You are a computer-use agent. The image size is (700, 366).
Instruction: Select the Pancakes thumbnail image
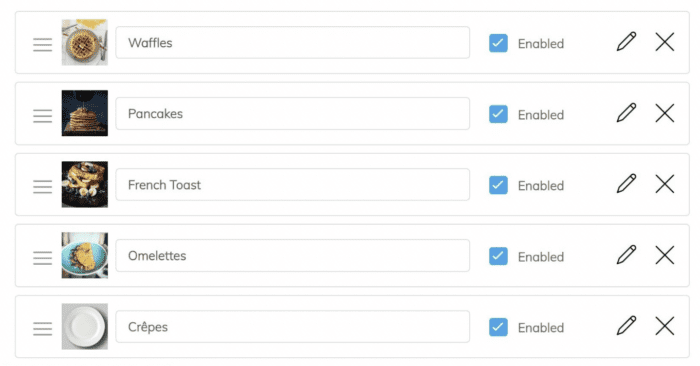pyautogui.click(x=85, y=113)
